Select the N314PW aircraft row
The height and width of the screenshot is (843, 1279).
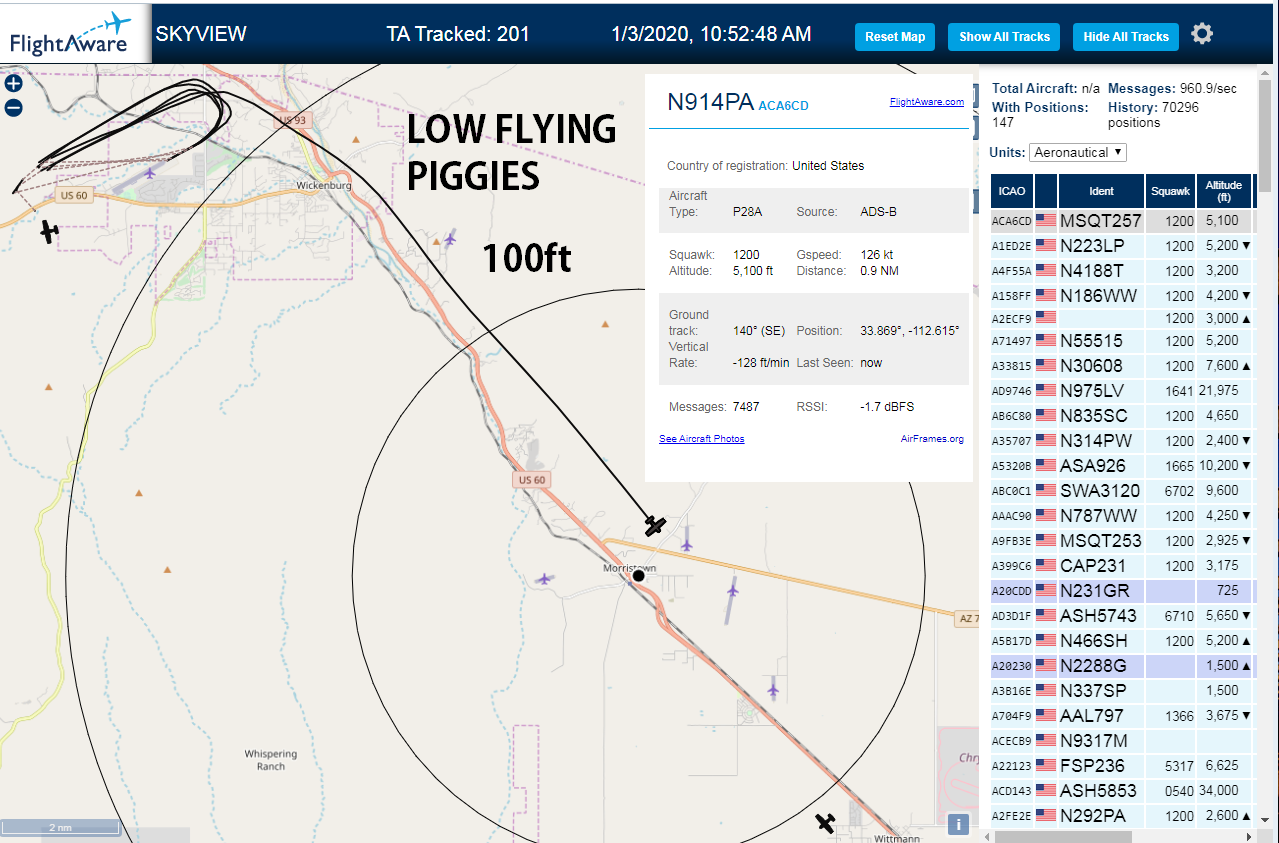(1122, 440)
